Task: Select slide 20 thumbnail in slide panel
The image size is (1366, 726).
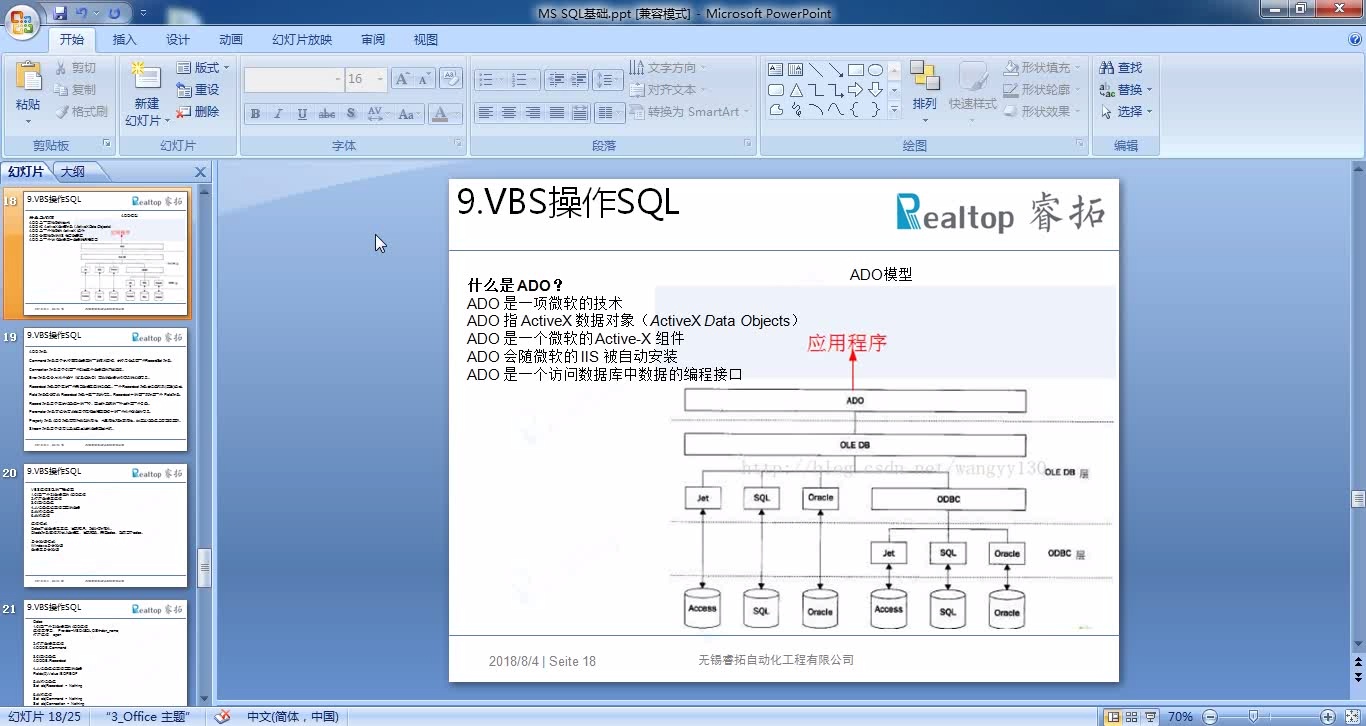Action: click(x=106, y=524)
